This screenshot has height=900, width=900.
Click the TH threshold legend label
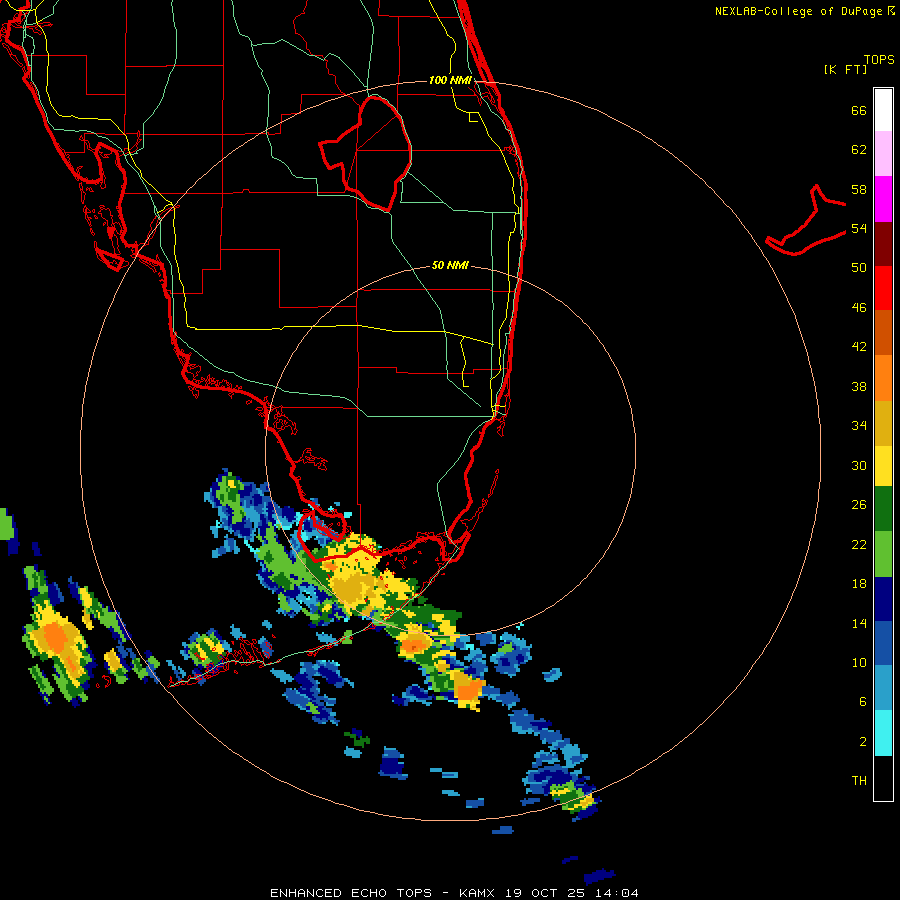click(x=859, y=781)
